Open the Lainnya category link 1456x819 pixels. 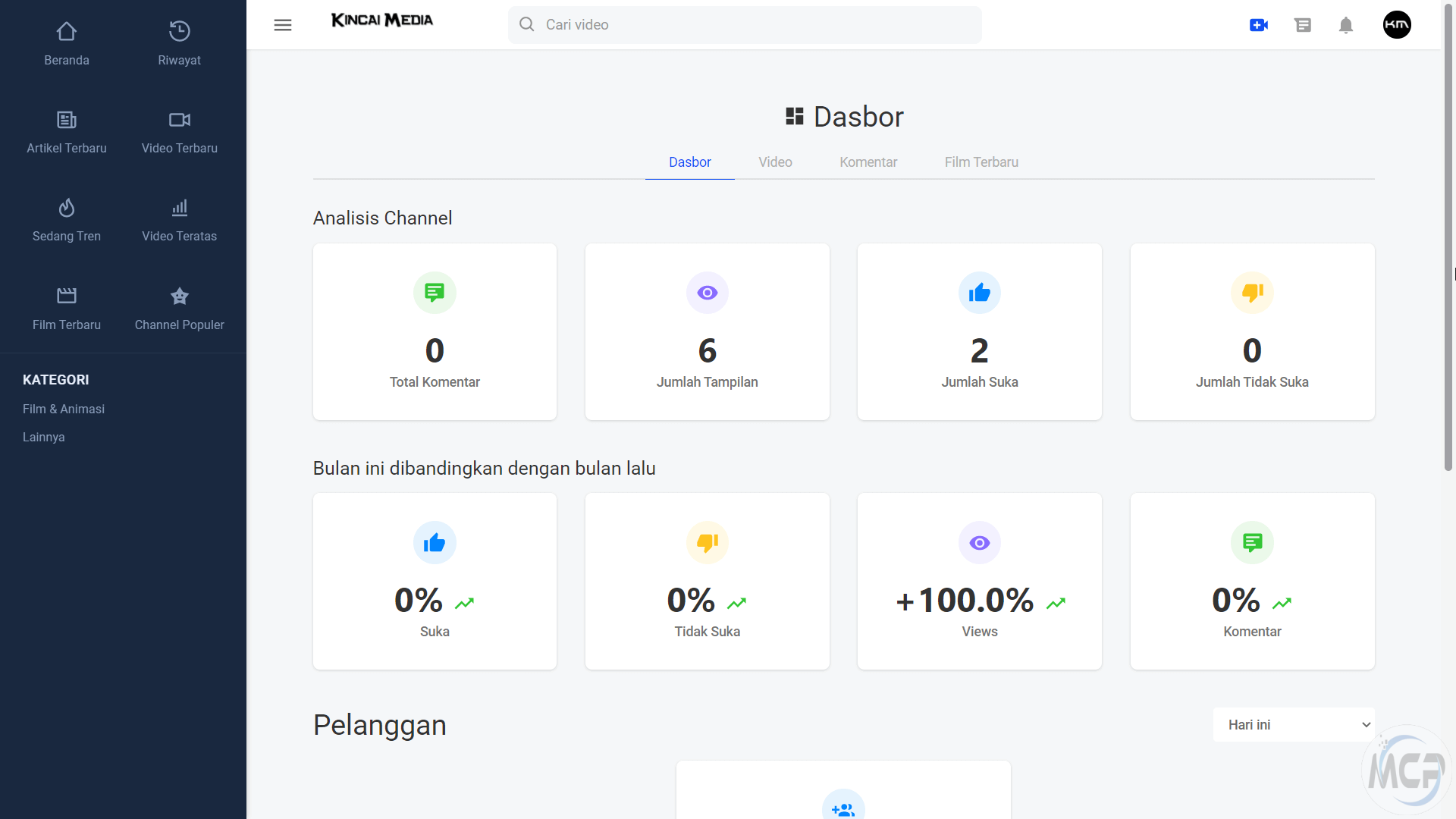click(44, 437)
